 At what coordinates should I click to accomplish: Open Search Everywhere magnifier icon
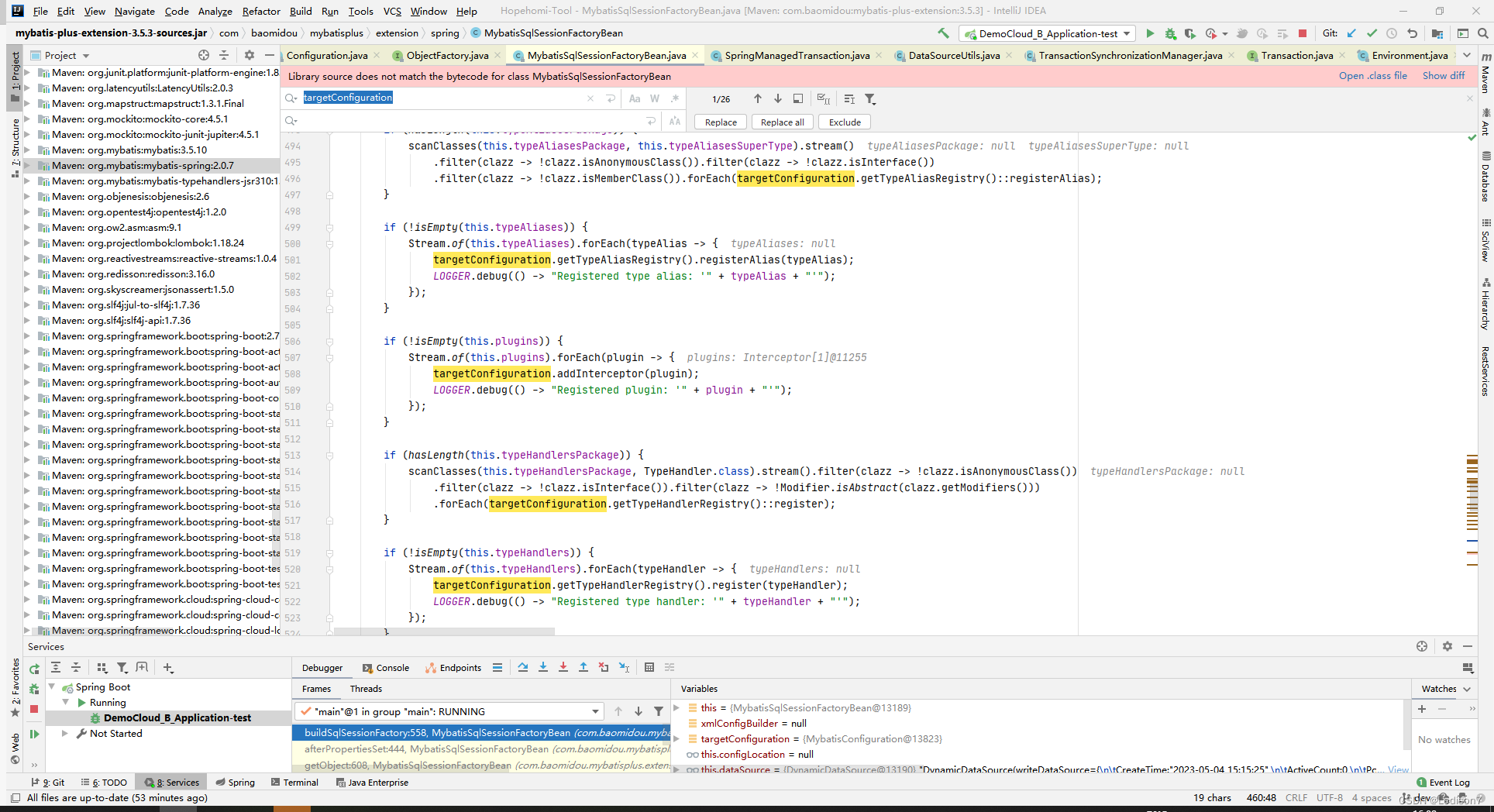tap(1482, 33)
